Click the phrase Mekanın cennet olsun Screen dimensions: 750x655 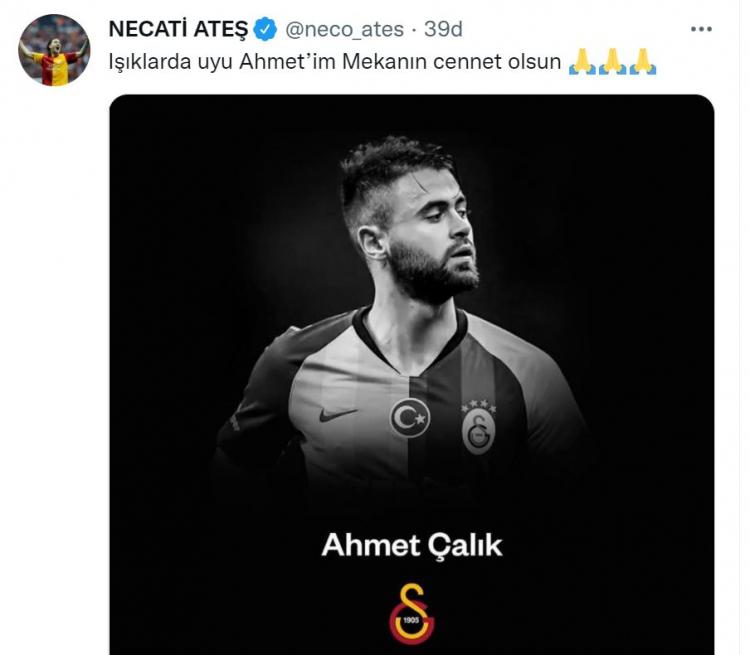tap(452, 62)
